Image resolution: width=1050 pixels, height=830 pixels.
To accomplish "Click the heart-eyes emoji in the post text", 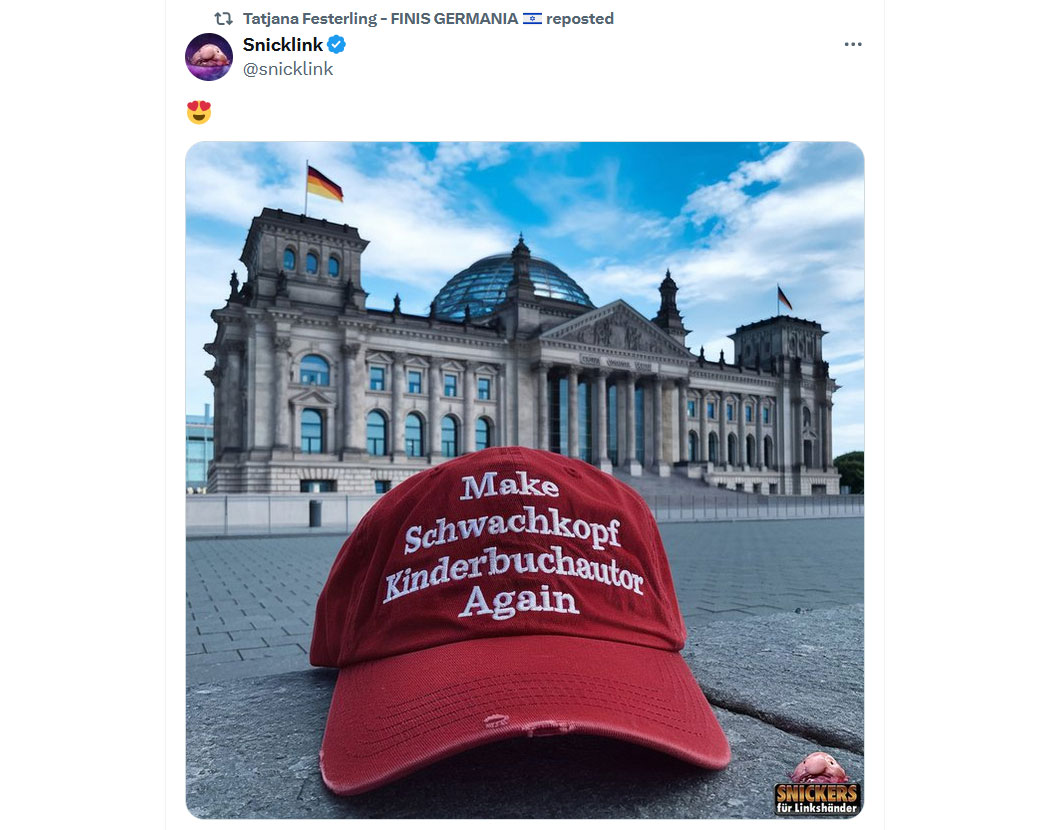I will [x=199, y=112].
